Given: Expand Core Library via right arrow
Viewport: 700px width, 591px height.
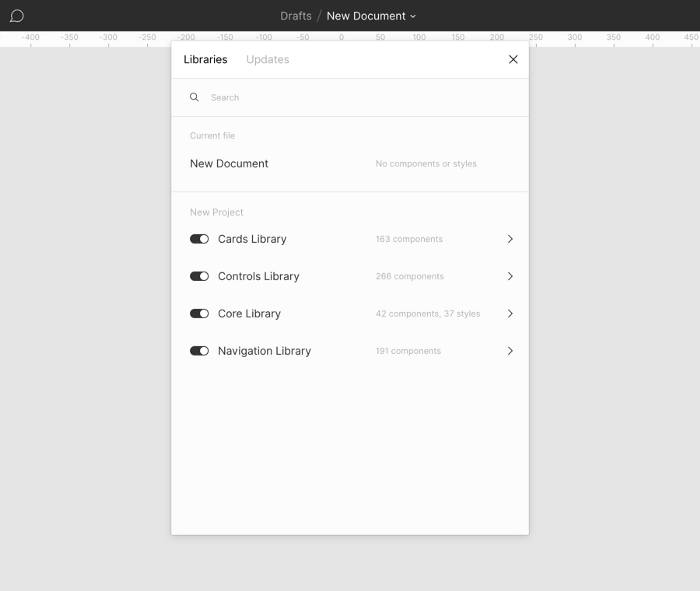Looking at the screenshot, I should click(510, 314).
